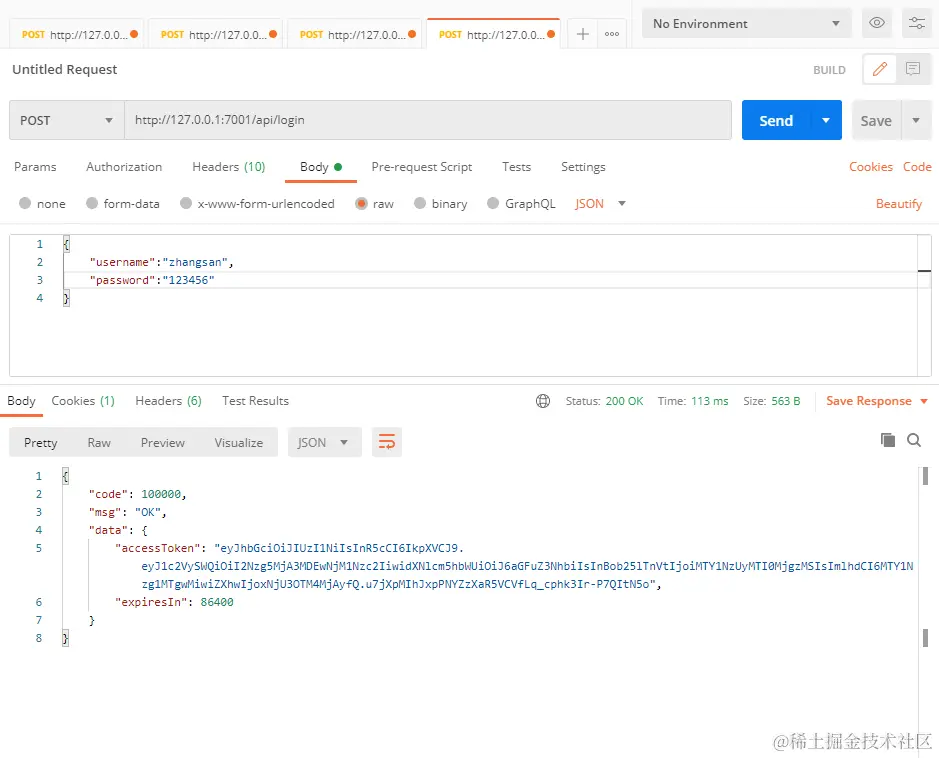
Task: Click the 200 OK status value
Action: pos(624,401)
